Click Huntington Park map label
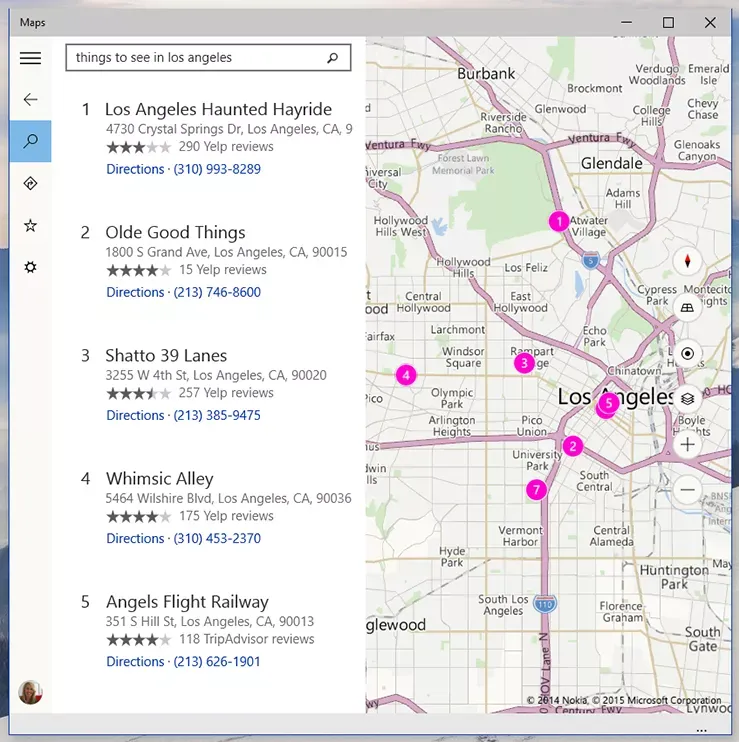Screen dimensions: 739x742 674,577
